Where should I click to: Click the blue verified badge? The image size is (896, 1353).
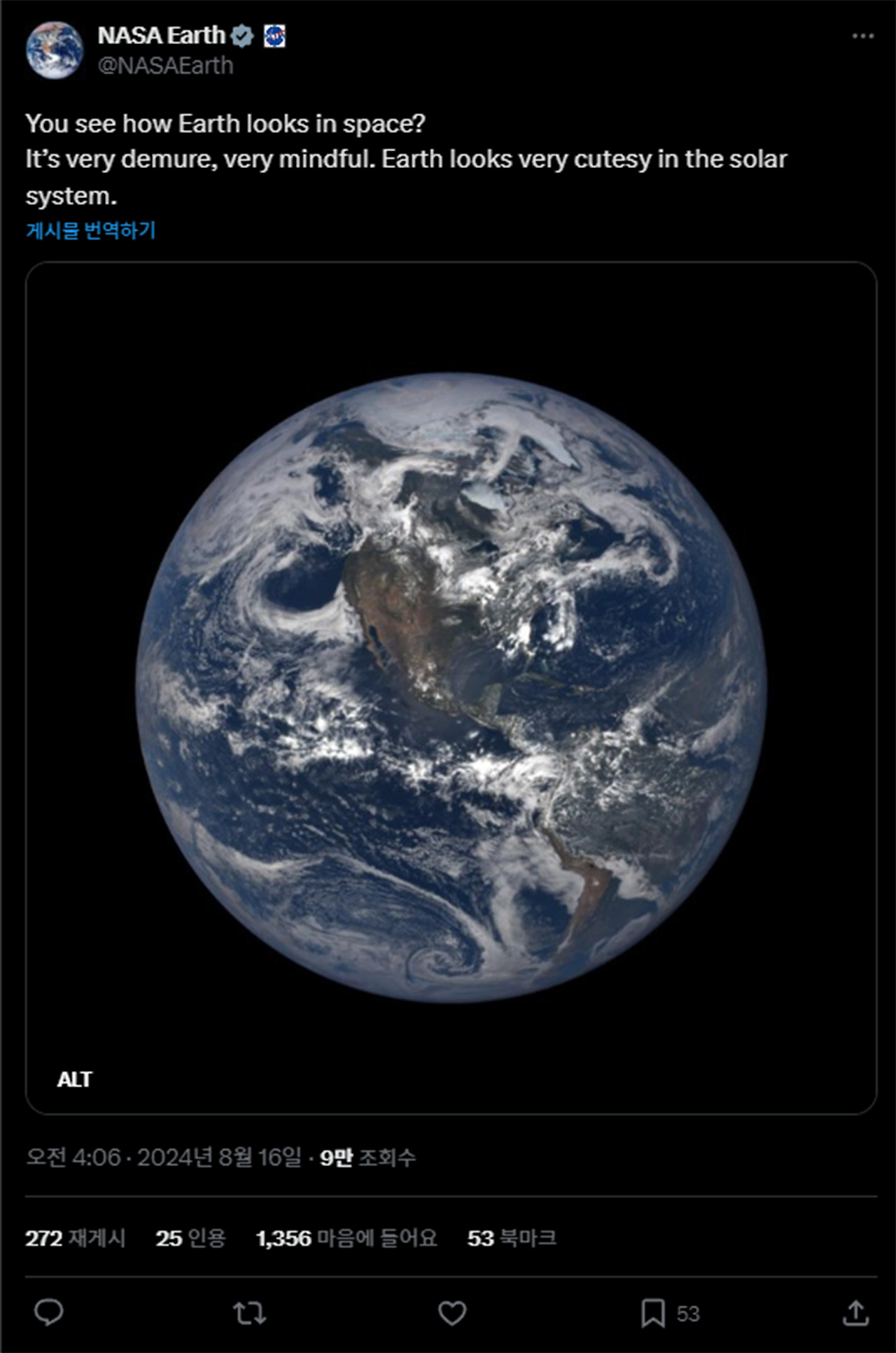click(242, 35)
